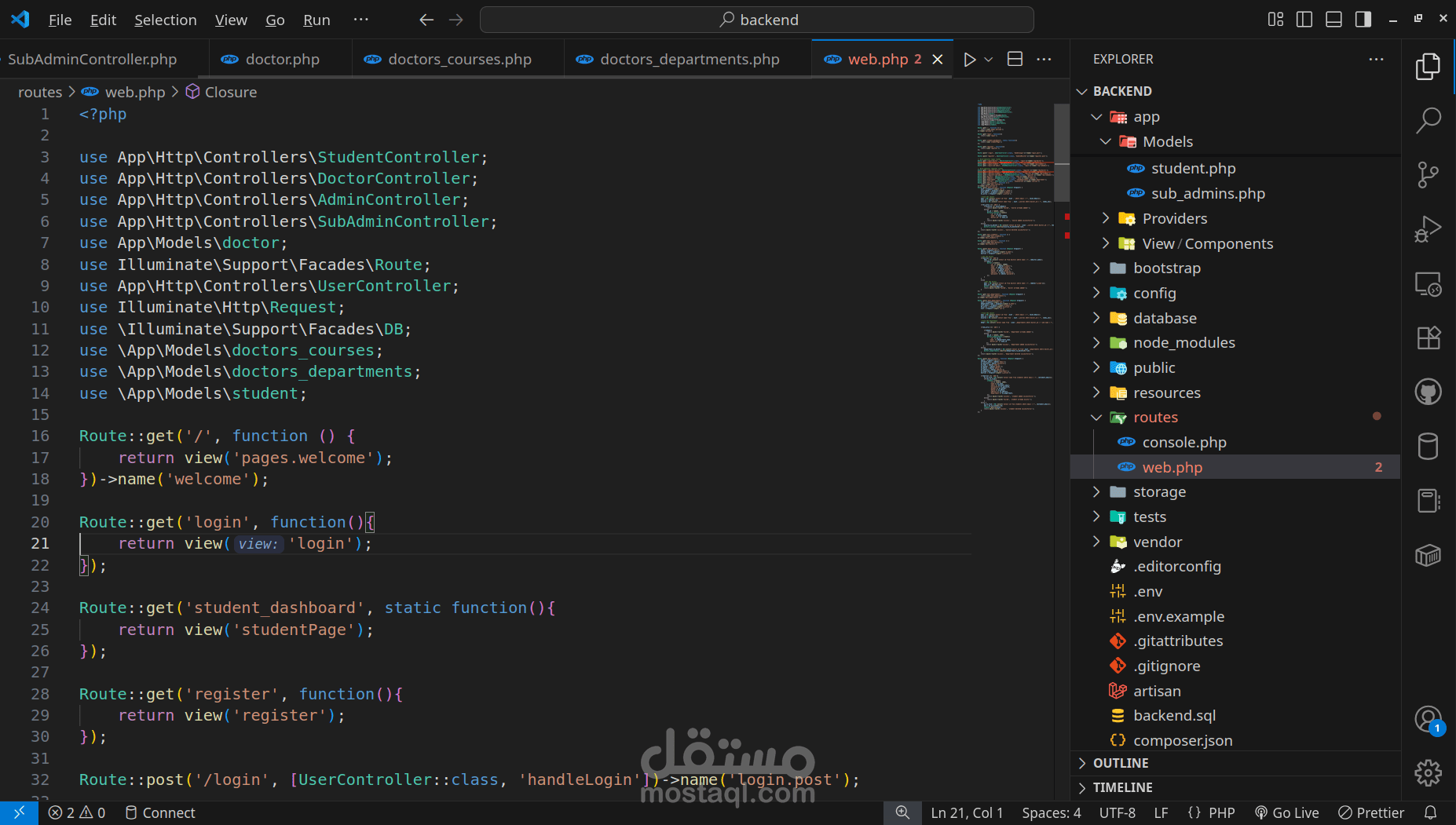Open the Search view icon
Image resolution: width=1456 pixels, height=825 pixels.
[x=1428, y=121]
